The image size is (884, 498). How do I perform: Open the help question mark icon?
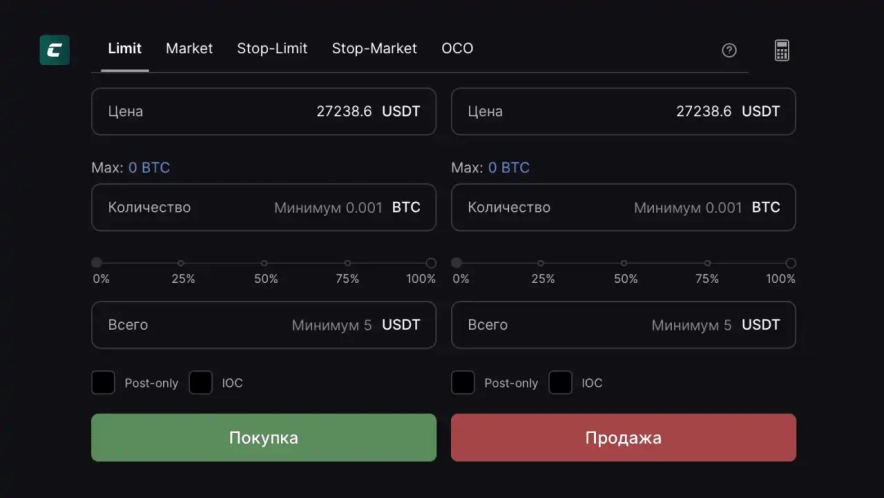729,50
